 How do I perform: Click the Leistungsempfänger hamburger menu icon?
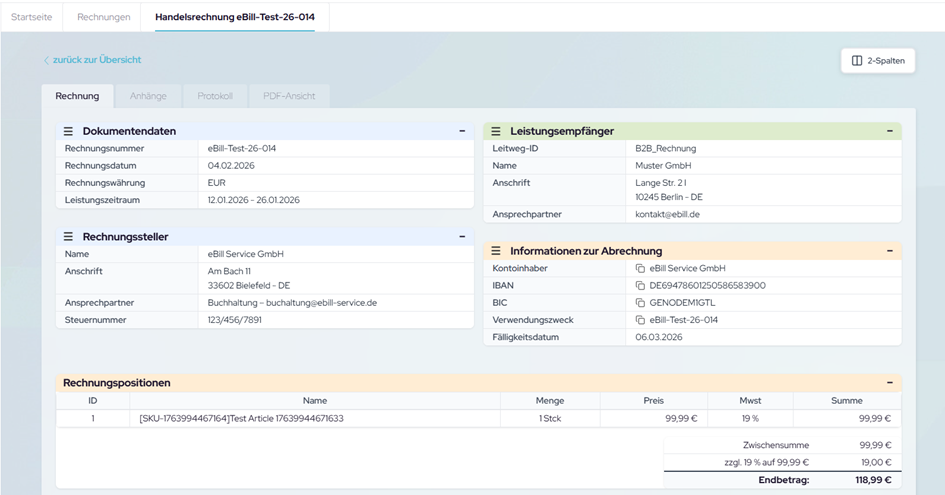496,131
